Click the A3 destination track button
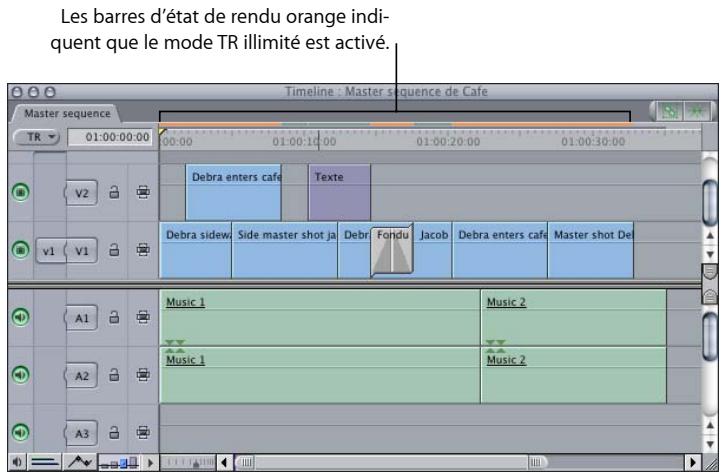 coord(81,433)
